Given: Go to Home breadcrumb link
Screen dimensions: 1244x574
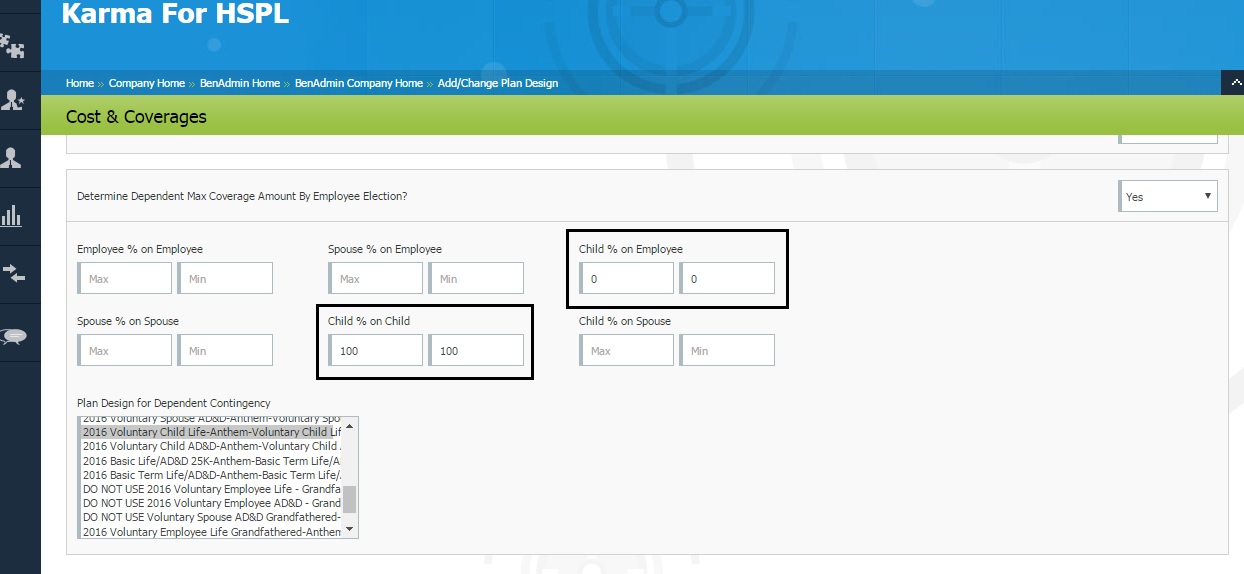Looking at the screenshot, I should pos(80,84).
